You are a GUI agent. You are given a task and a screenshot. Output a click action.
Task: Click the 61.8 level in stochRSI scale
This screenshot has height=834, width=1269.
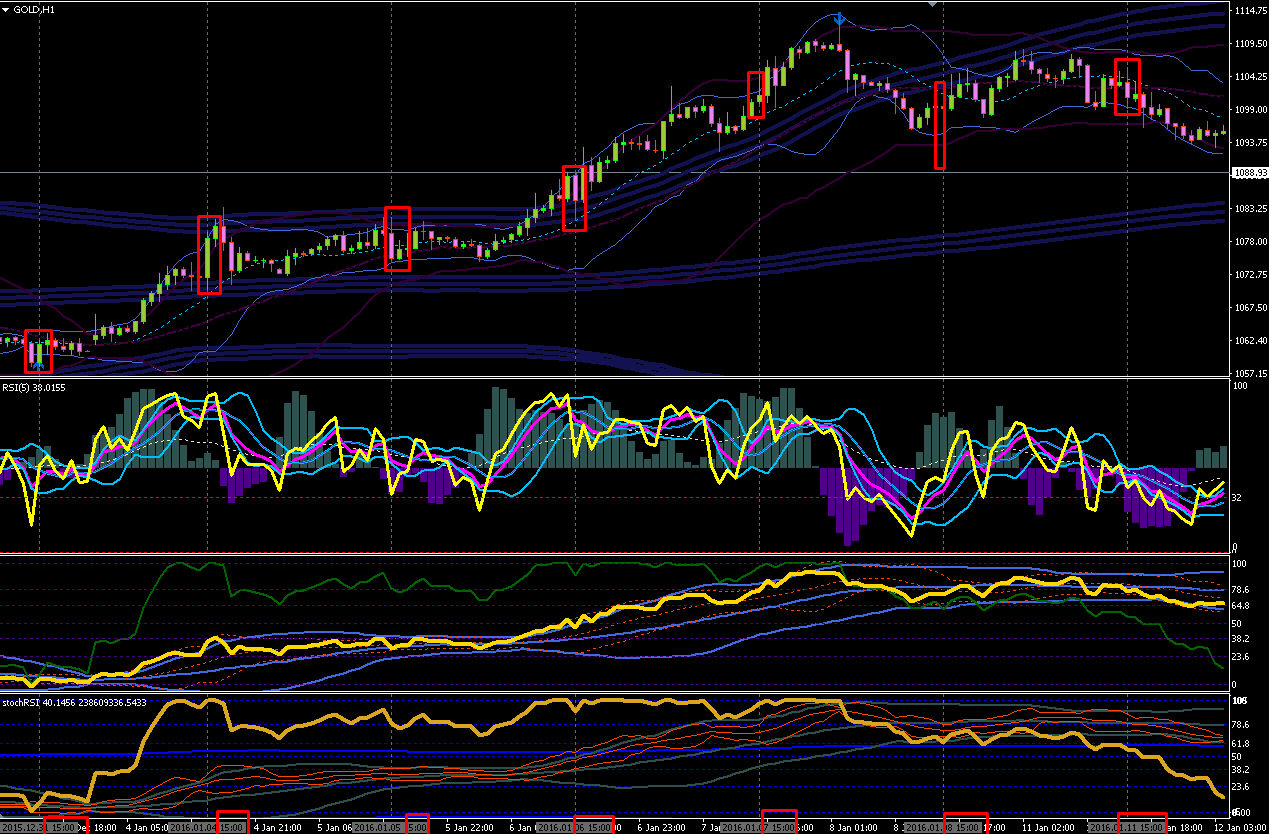coord(1240,744)
